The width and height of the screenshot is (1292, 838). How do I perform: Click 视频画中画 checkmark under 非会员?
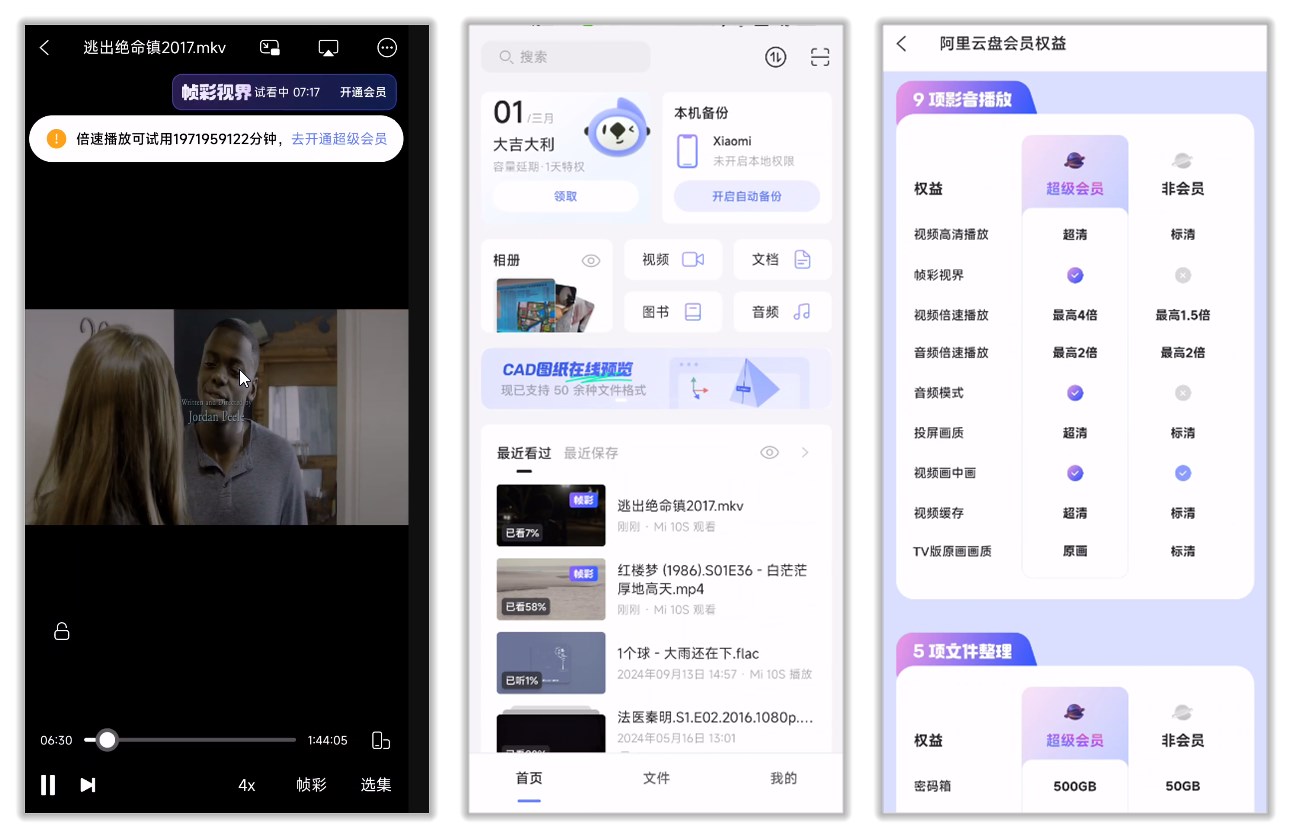pyautogui.click(x=1183, y=473)
